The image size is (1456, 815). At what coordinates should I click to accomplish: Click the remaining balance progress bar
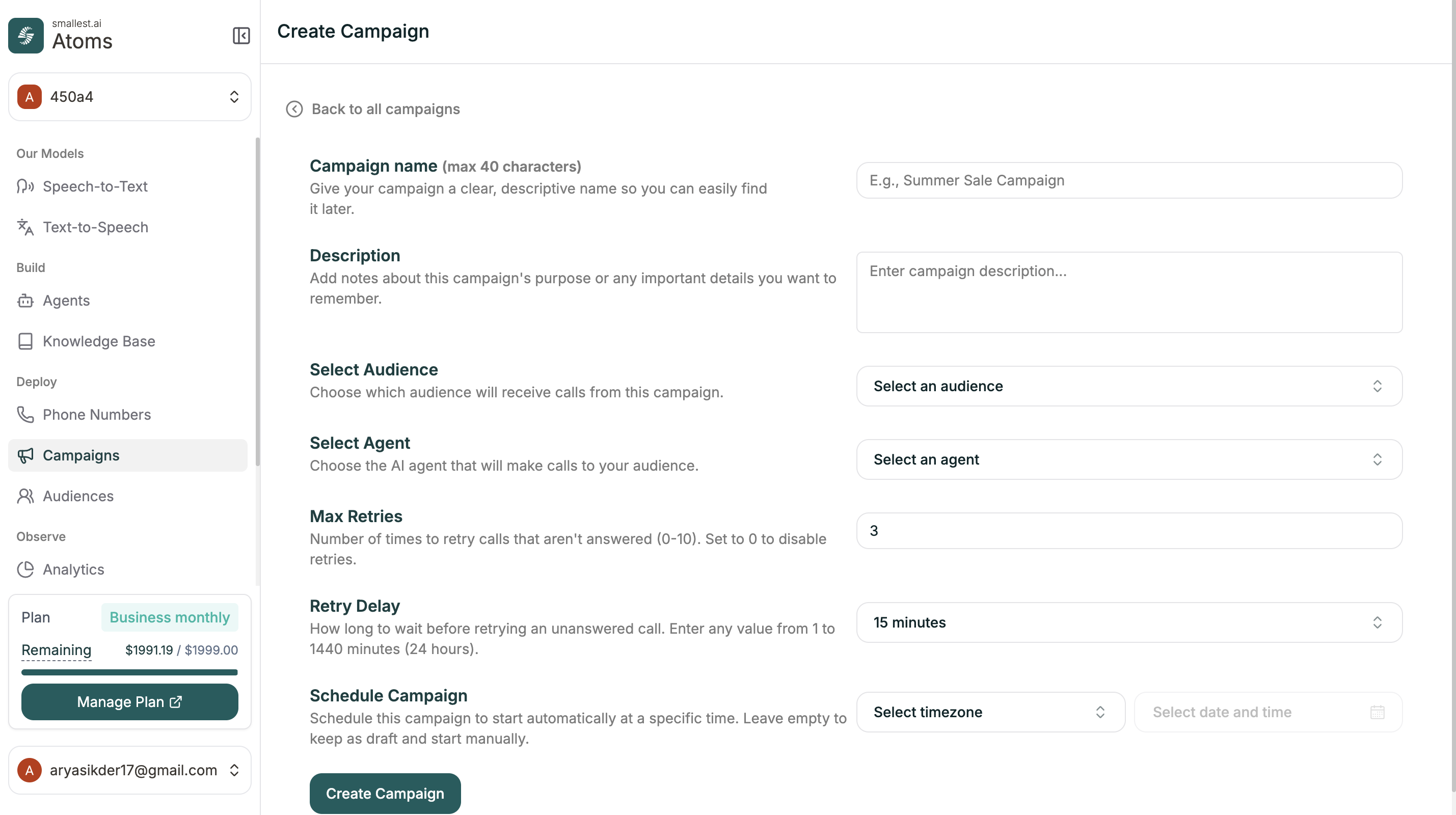click(x=129, y=672)
